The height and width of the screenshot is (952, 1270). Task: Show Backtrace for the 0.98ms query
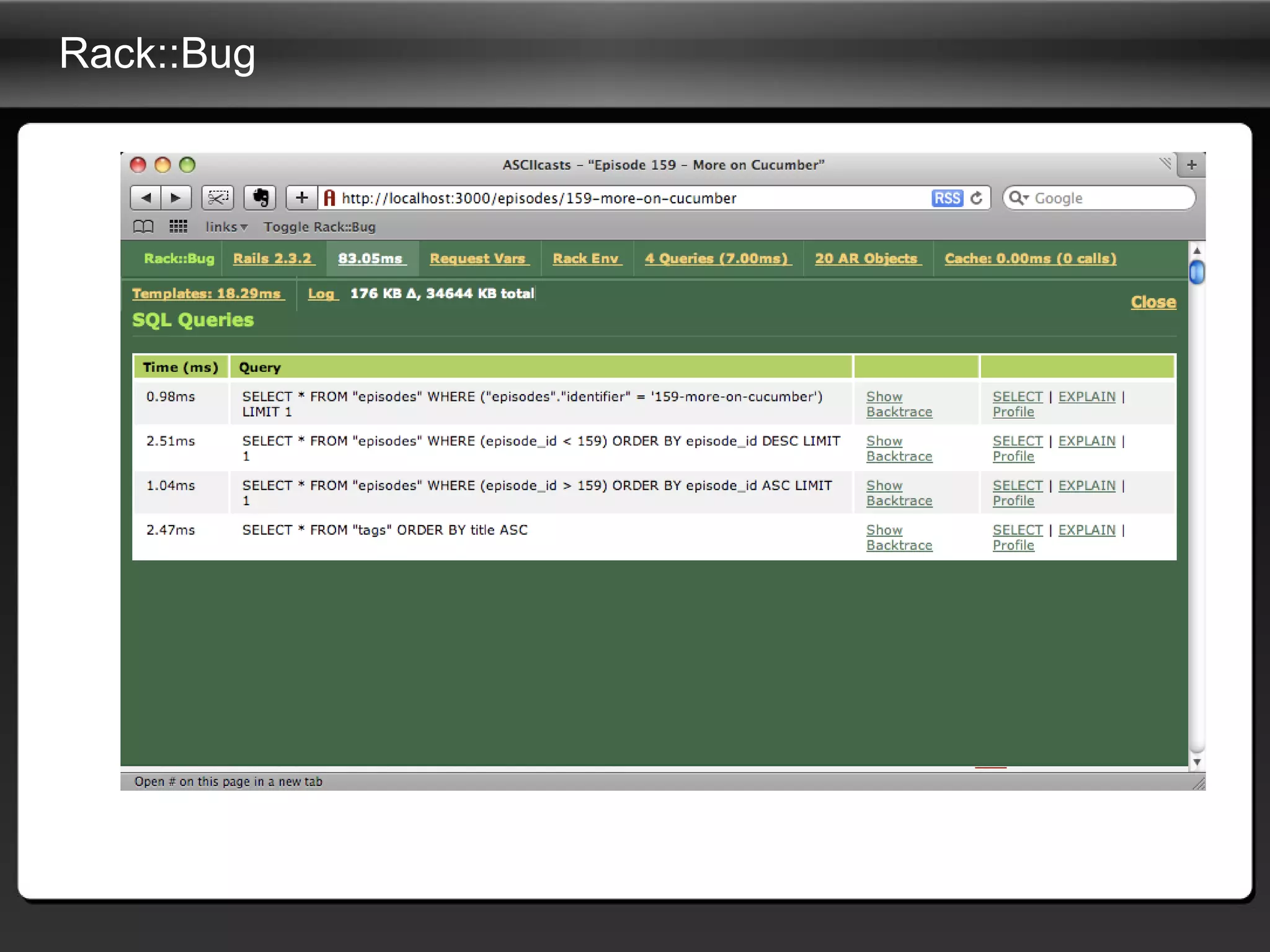[899, 404]
